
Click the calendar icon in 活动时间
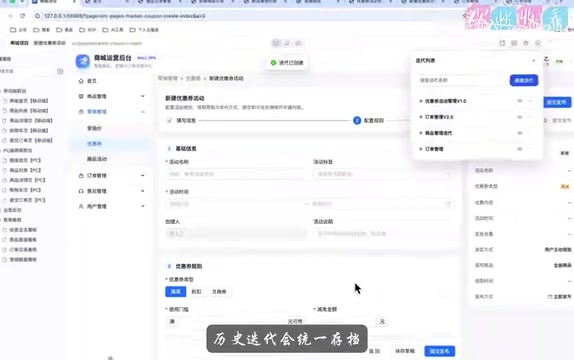(x=448, y=204)
